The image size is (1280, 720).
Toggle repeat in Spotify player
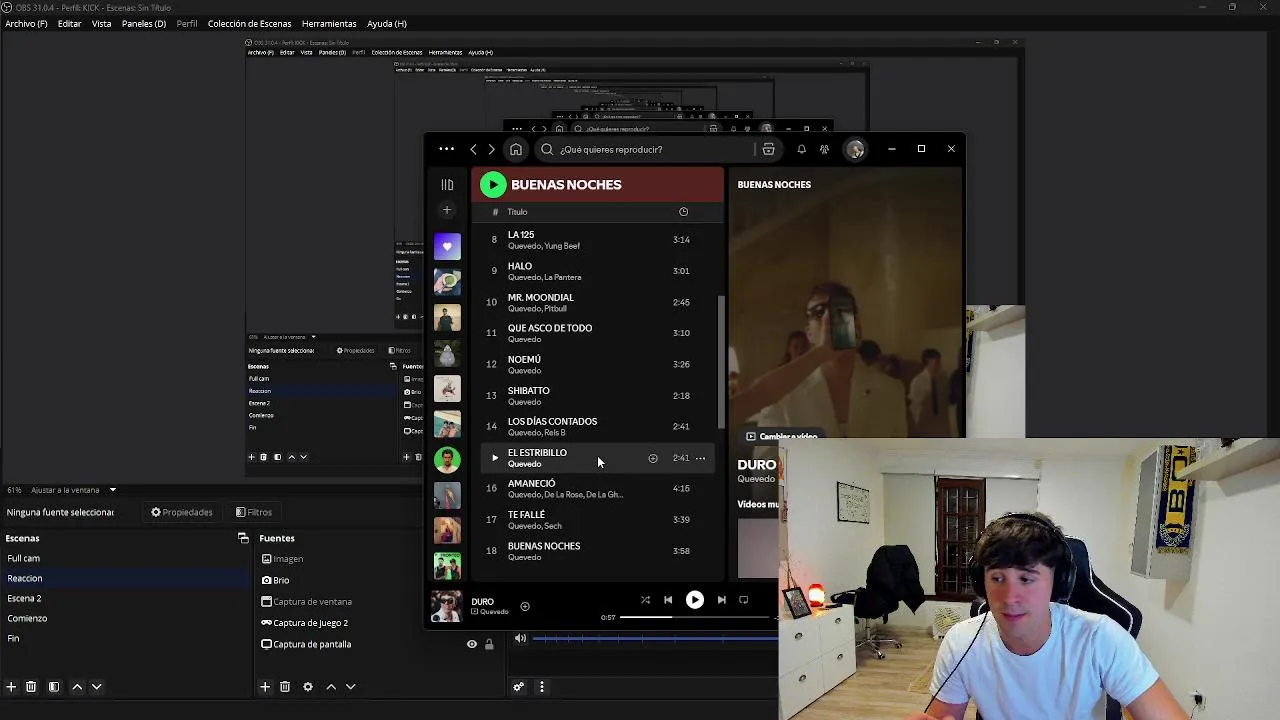pos(743,600)
